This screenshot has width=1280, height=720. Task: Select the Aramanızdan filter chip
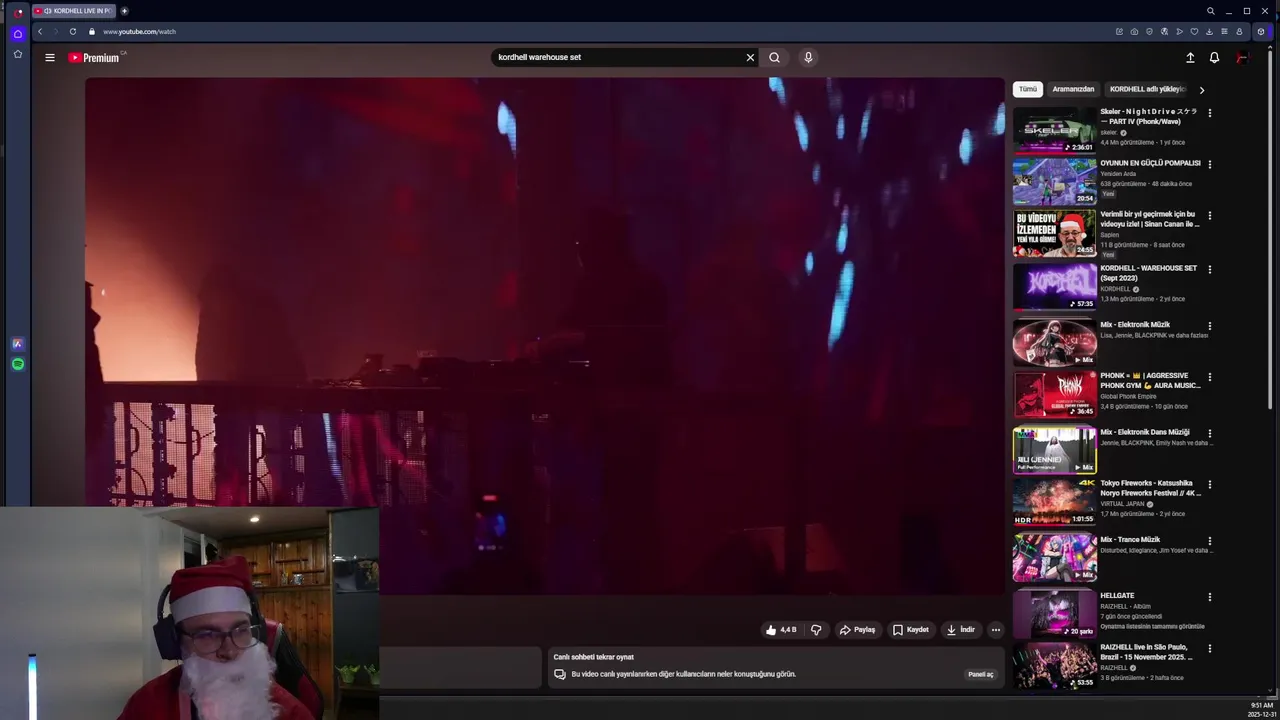pos(1073,89)
